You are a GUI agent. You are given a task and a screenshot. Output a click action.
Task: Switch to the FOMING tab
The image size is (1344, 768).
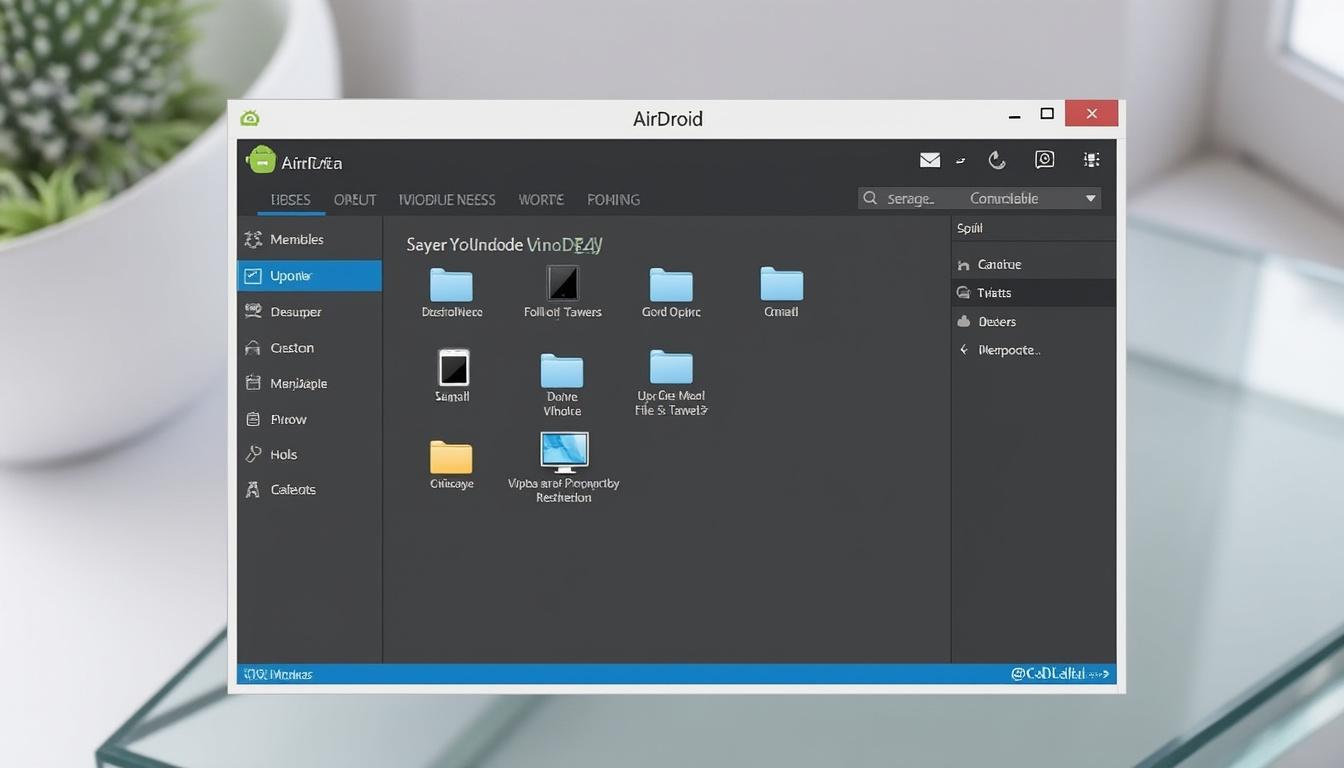[613, 200]
